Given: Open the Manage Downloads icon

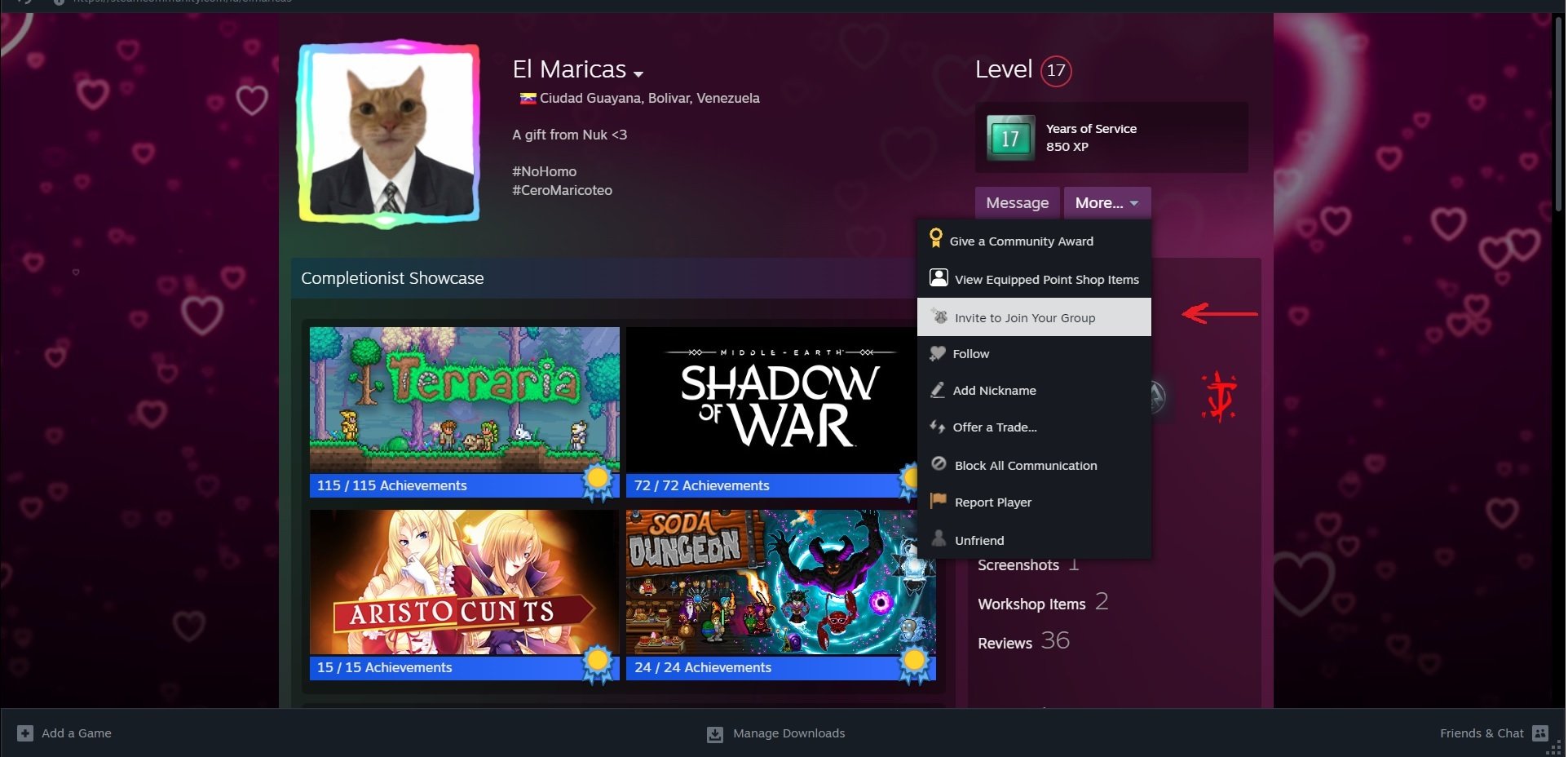Looking at the screenshot, I should tap(714, 733).
